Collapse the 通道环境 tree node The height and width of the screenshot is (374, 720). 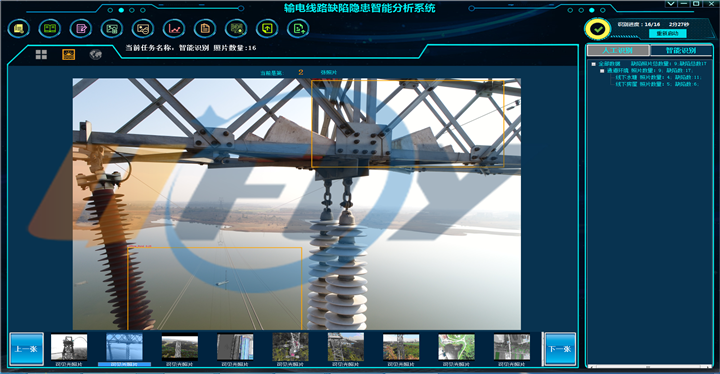[x=602, y=71]
